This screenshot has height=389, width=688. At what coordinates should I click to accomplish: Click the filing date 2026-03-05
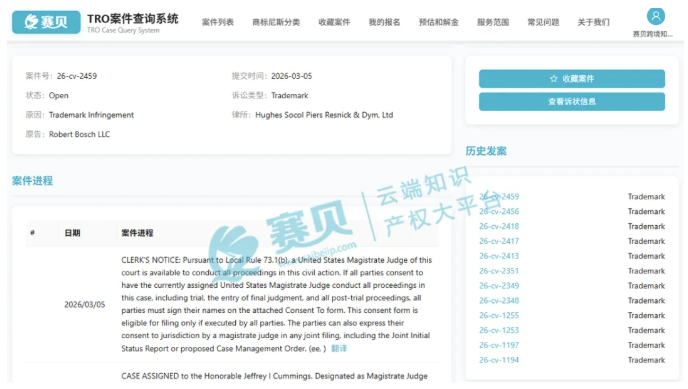tap(291, 76)
